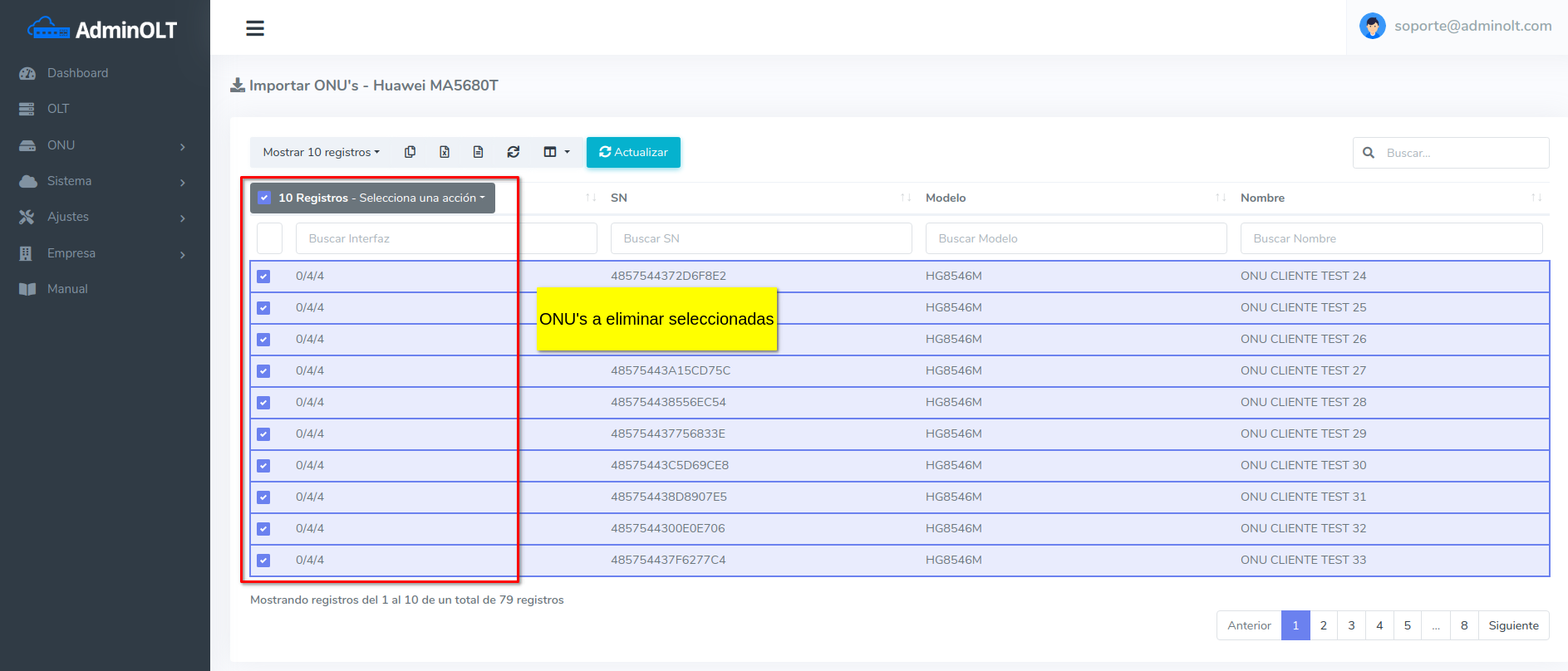Open the column visibility dropdown

pos(556,152)
